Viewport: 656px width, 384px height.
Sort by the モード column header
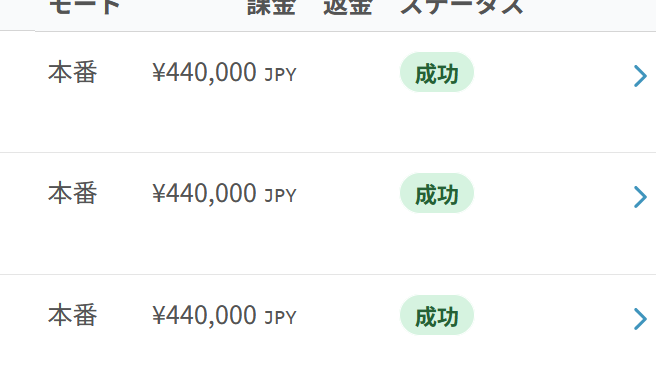tap(85, 7)
